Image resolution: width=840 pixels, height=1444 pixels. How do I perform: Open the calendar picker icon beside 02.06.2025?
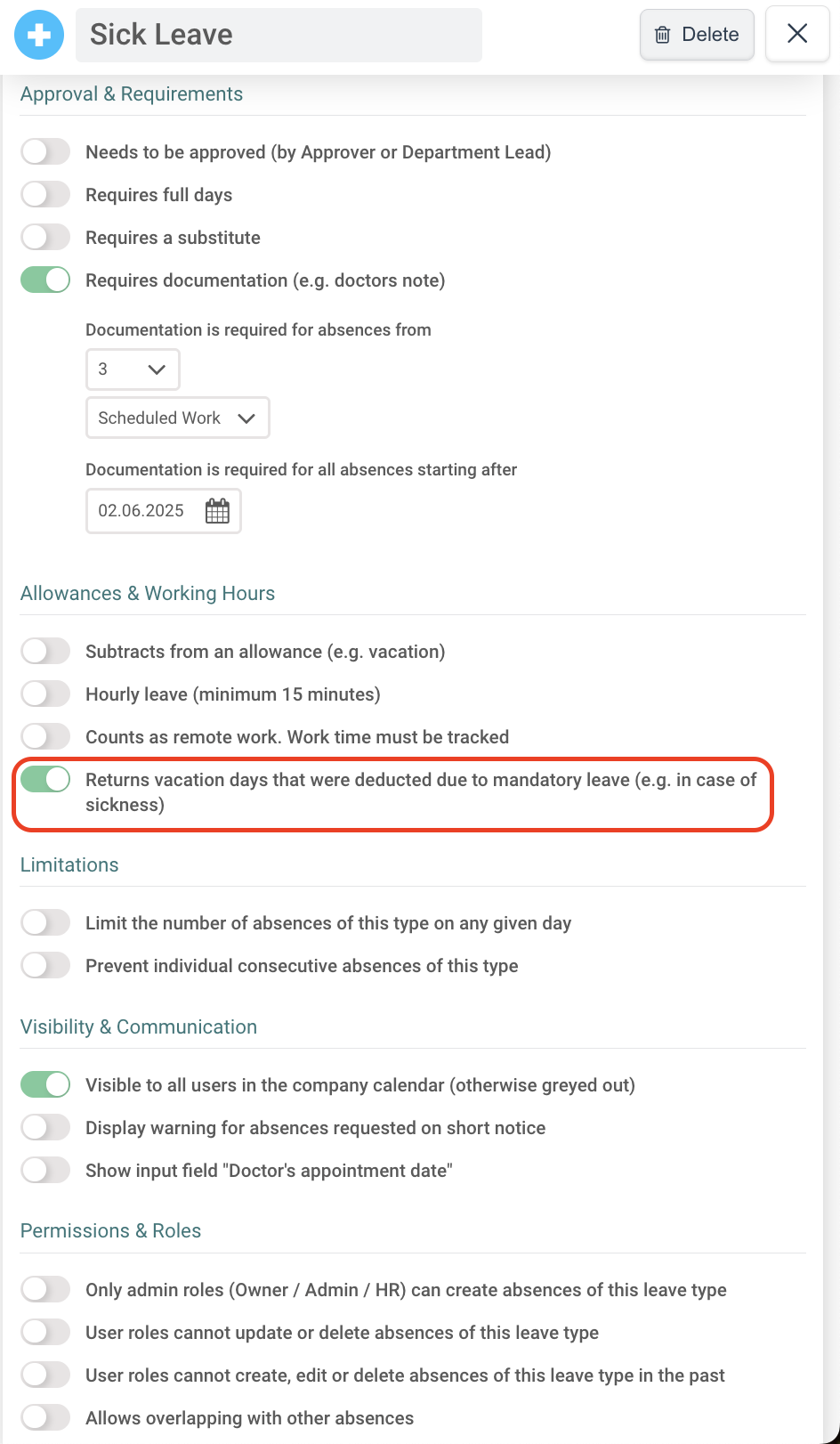pos(217,511)
